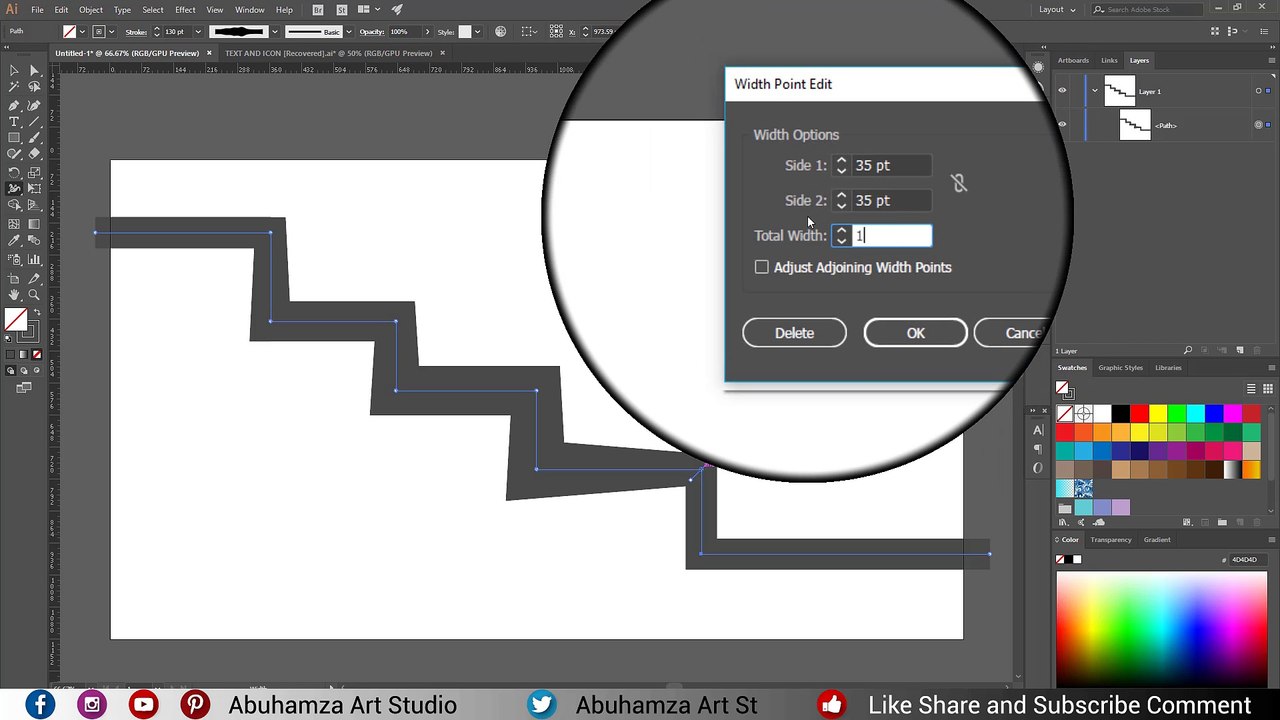This screenshot has width=1280, height=720.
Task: Select the Mesh tool
Action: pyautogui.click(x=14, y=224)
